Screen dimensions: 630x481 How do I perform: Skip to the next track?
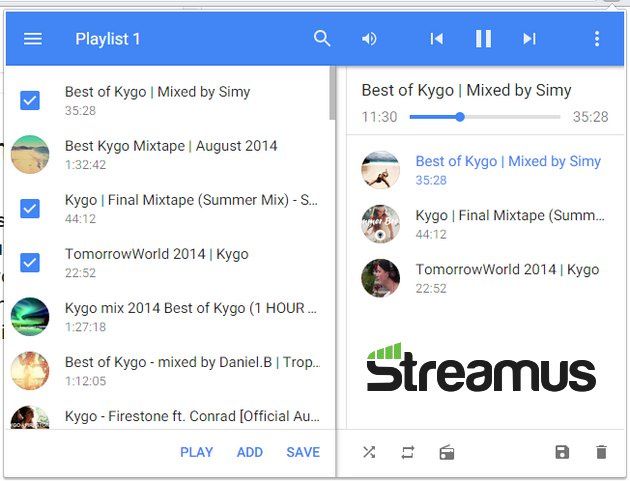[x=530, y=39]
